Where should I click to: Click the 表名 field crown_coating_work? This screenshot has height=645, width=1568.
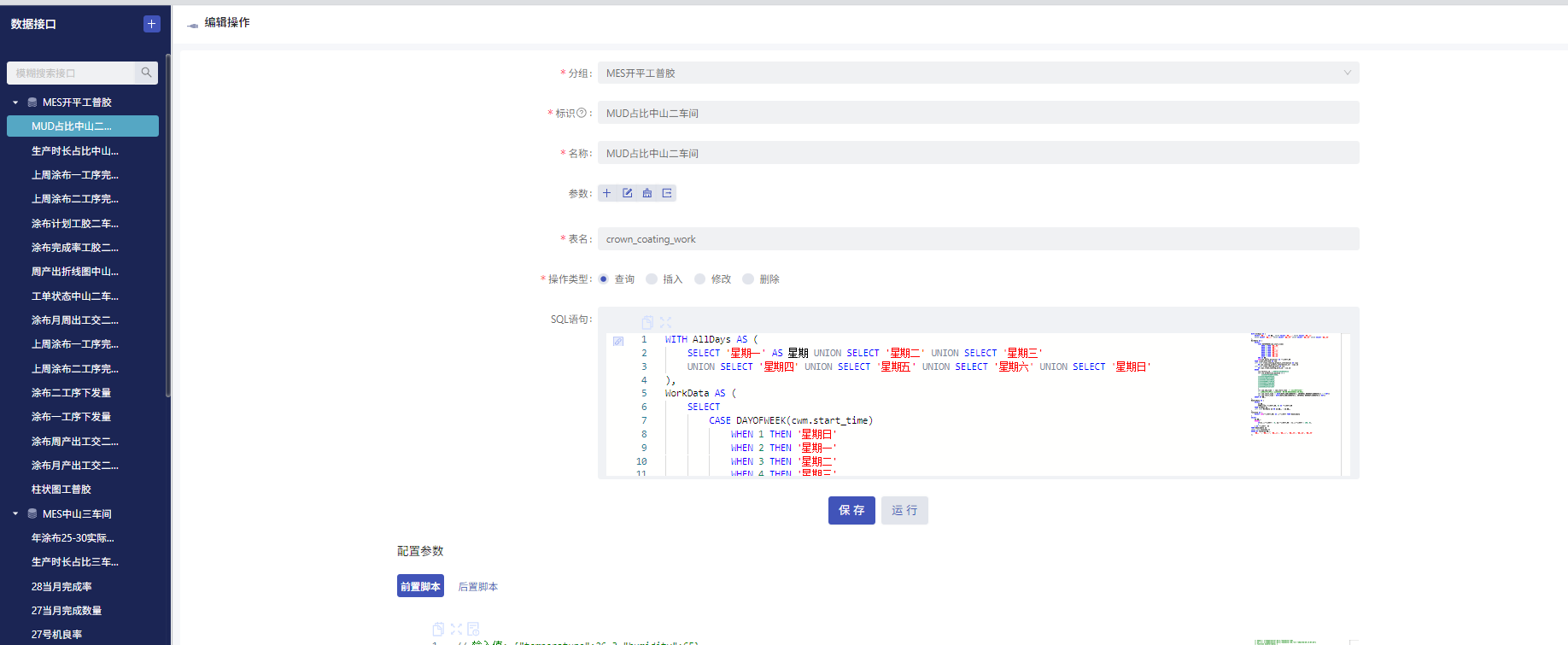[x=978, y=239]
